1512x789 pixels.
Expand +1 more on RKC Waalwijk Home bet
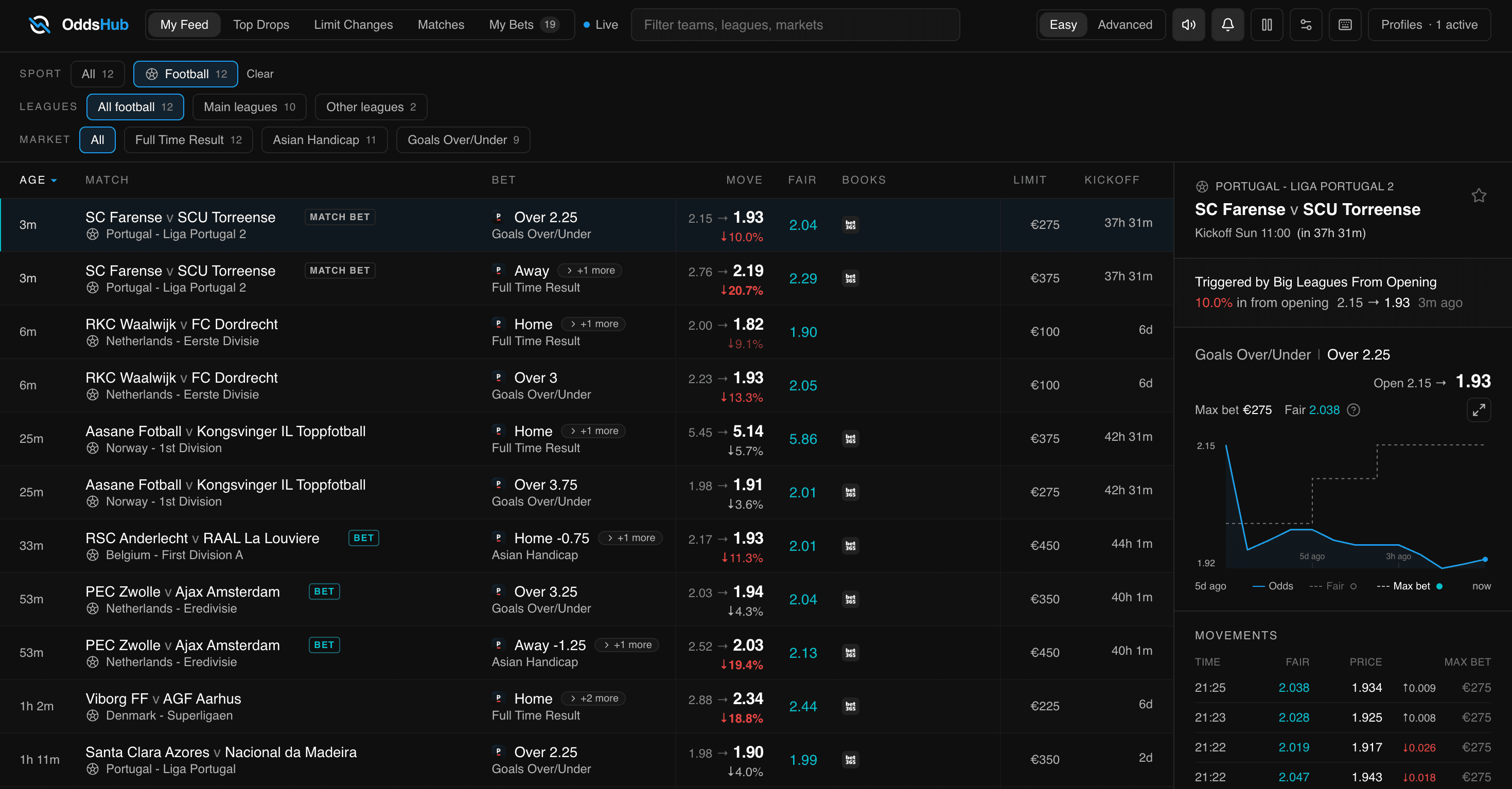pyautogui.click(x=593, y=324)
